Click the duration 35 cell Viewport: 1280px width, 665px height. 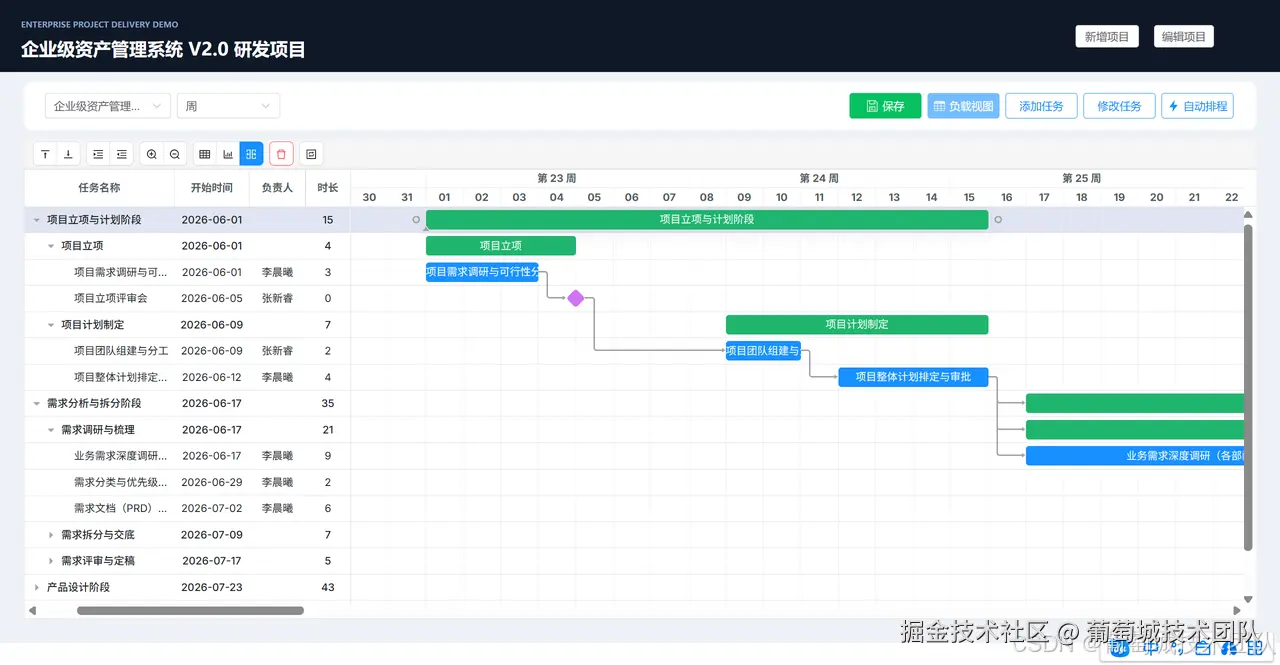click(328, 404)
